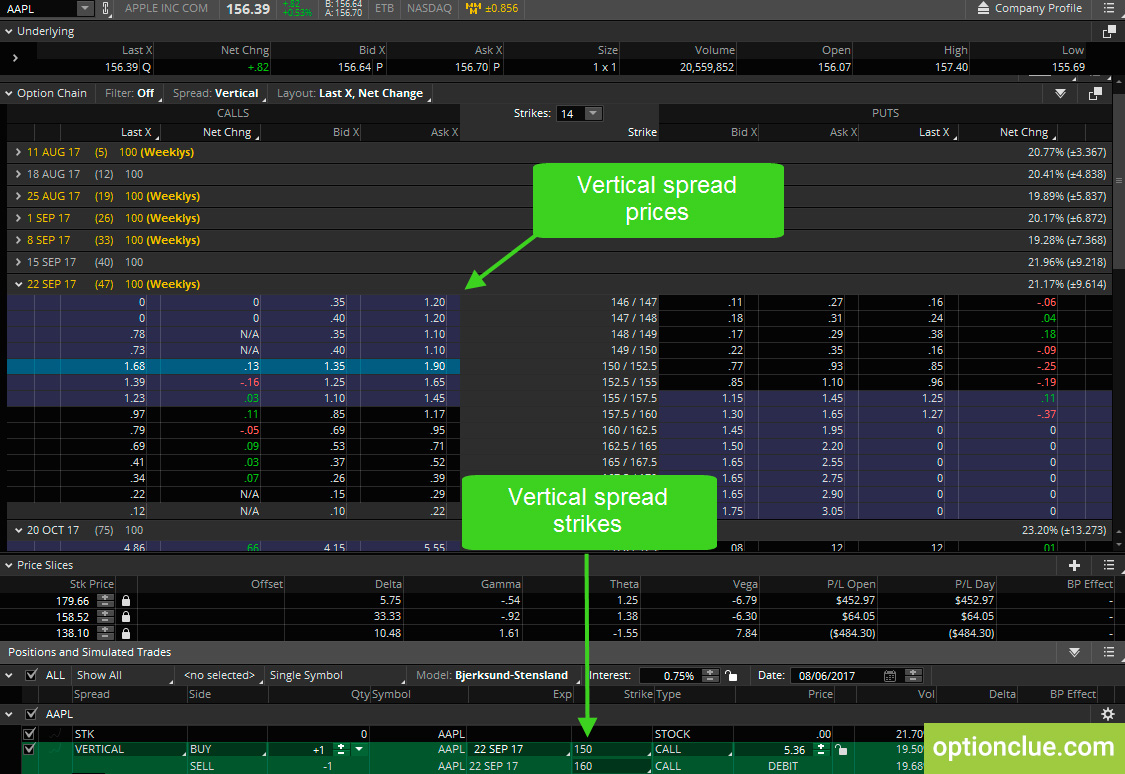Add a new price slice with the plus icon
The image size is (1125, 774).
coord(1074,565)
